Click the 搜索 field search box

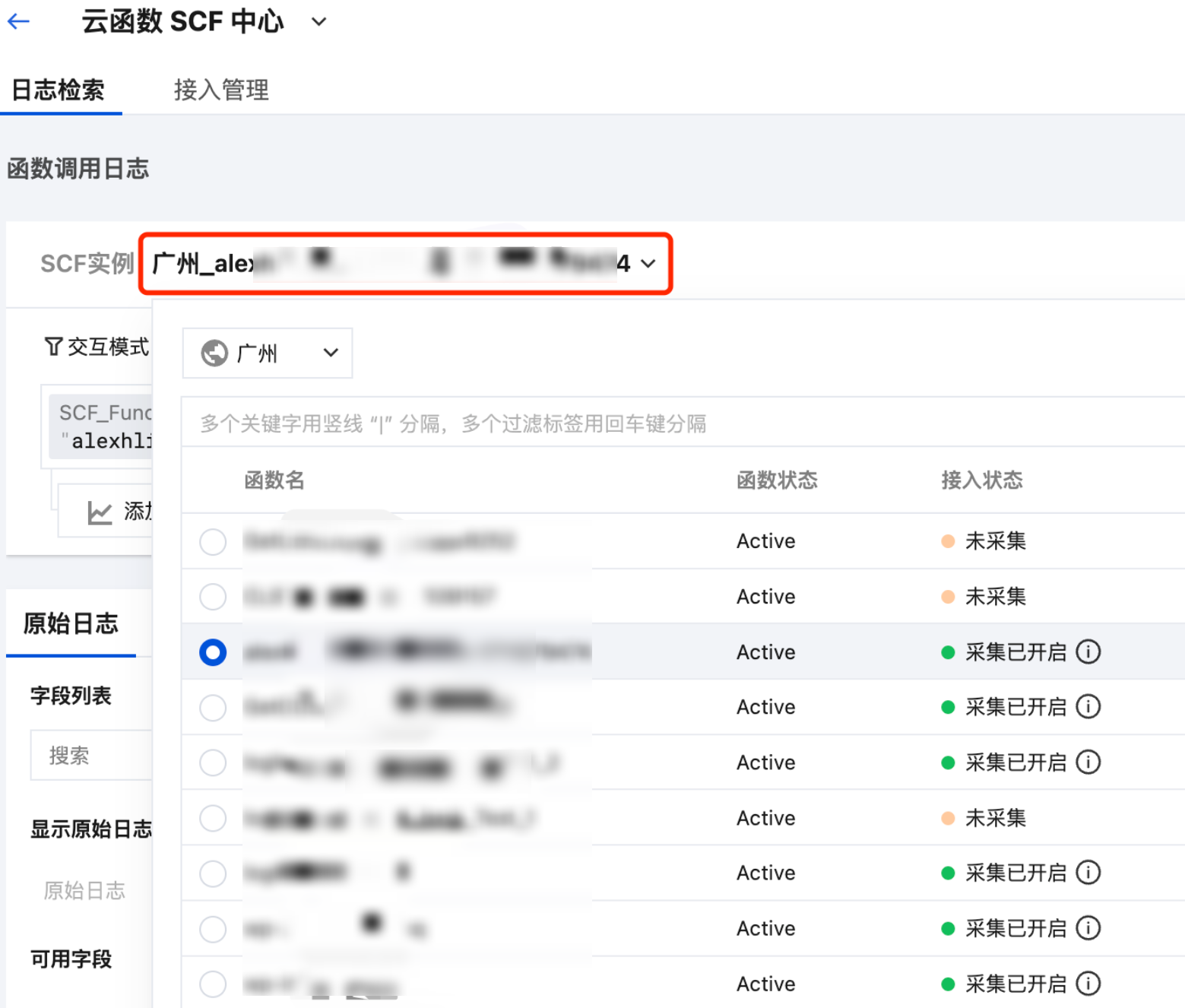pyautogui.click(x=91, y=756)
